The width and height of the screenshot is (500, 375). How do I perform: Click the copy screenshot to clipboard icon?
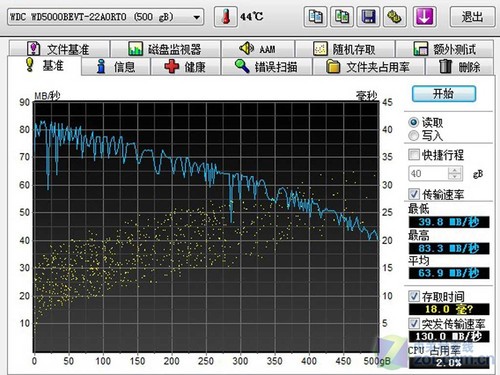click(x=342, y=16)
